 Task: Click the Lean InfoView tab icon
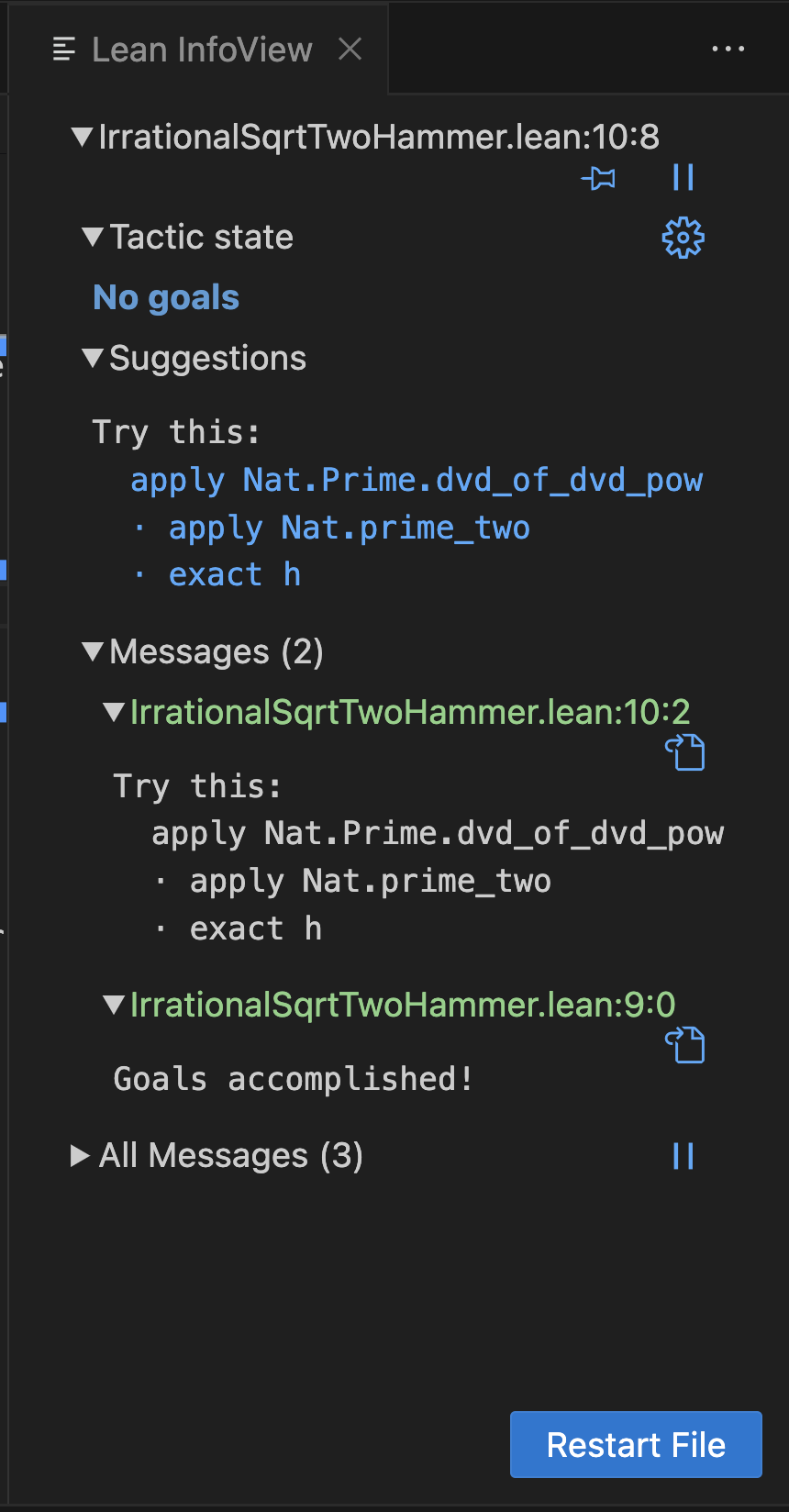[x=64, y=50]
